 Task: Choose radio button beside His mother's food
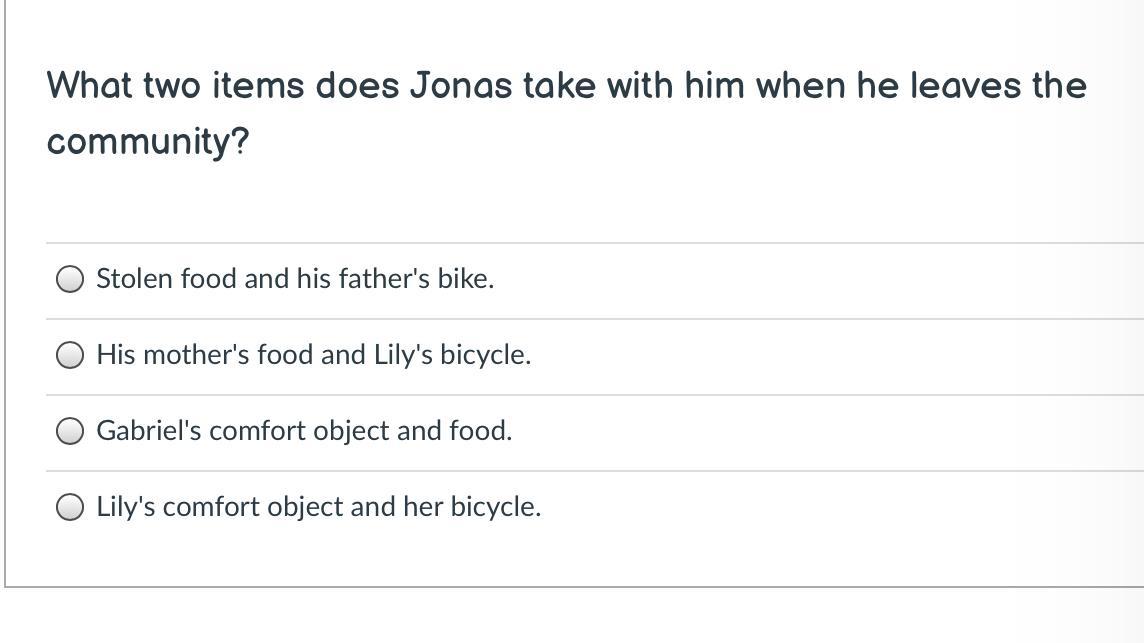70,356
